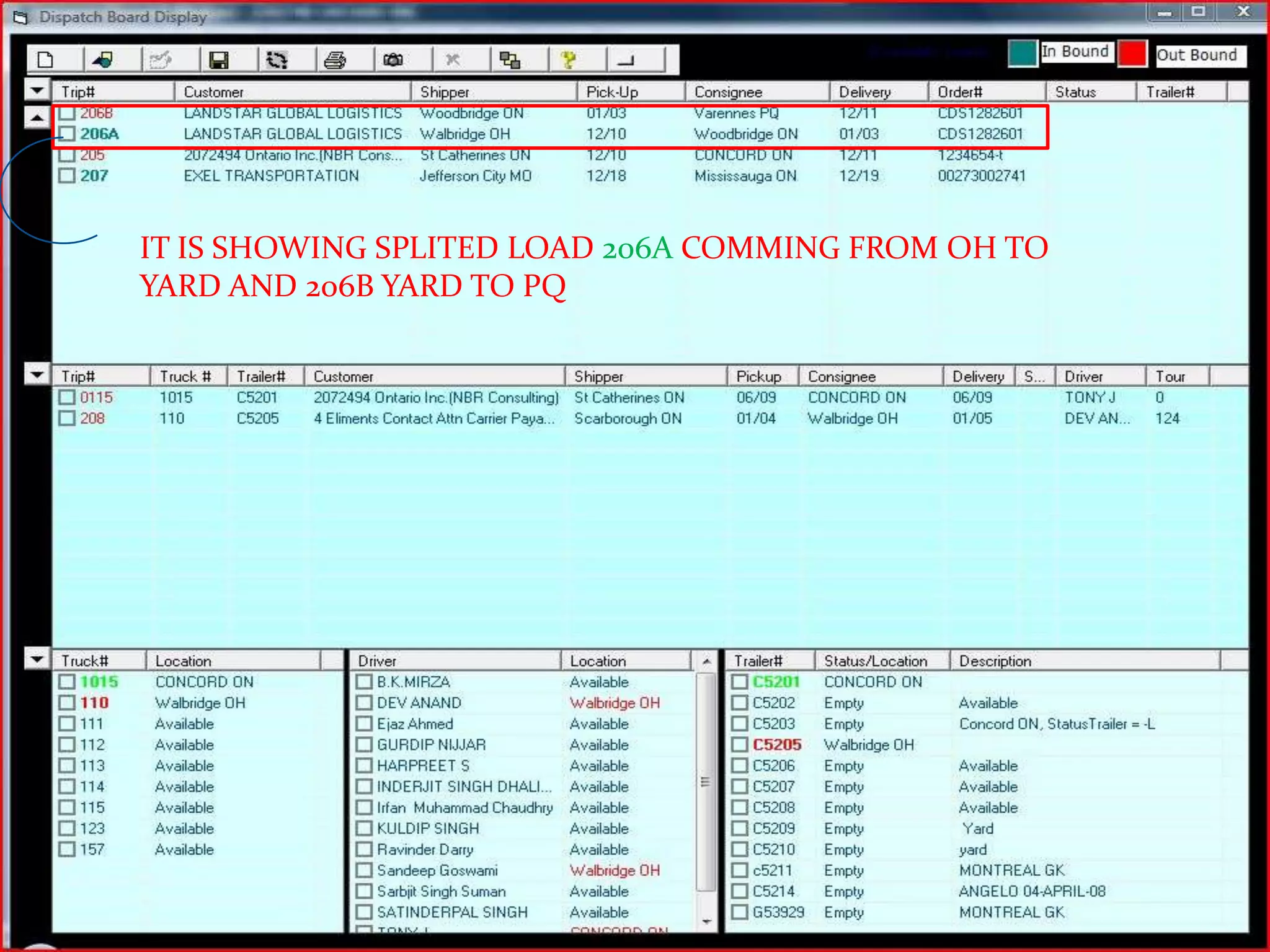Check trailer C5205 box
This screenshot has width=1270, height=952.
tap(739, 744)
